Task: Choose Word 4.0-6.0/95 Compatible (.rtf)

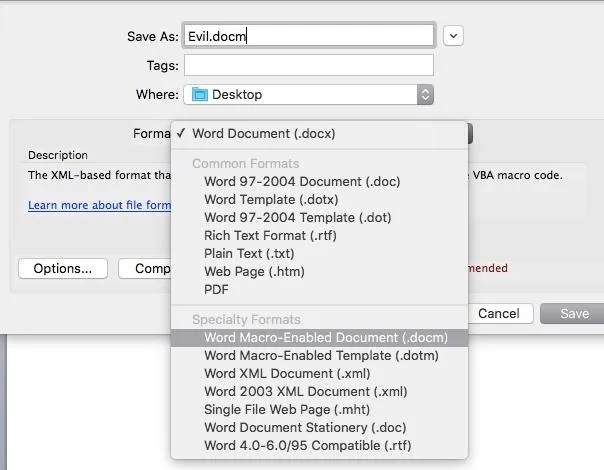Action: click(319, 446)
